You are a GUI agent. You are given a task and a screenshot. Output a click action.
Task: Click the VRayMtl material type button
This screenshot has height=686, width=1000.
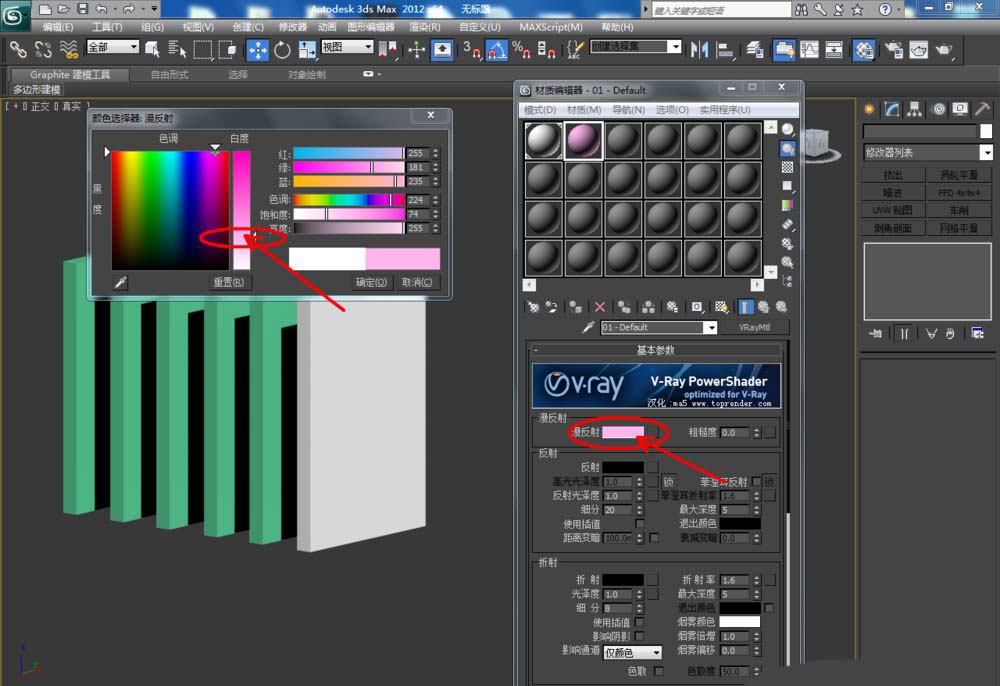click(x=755, y=327)
